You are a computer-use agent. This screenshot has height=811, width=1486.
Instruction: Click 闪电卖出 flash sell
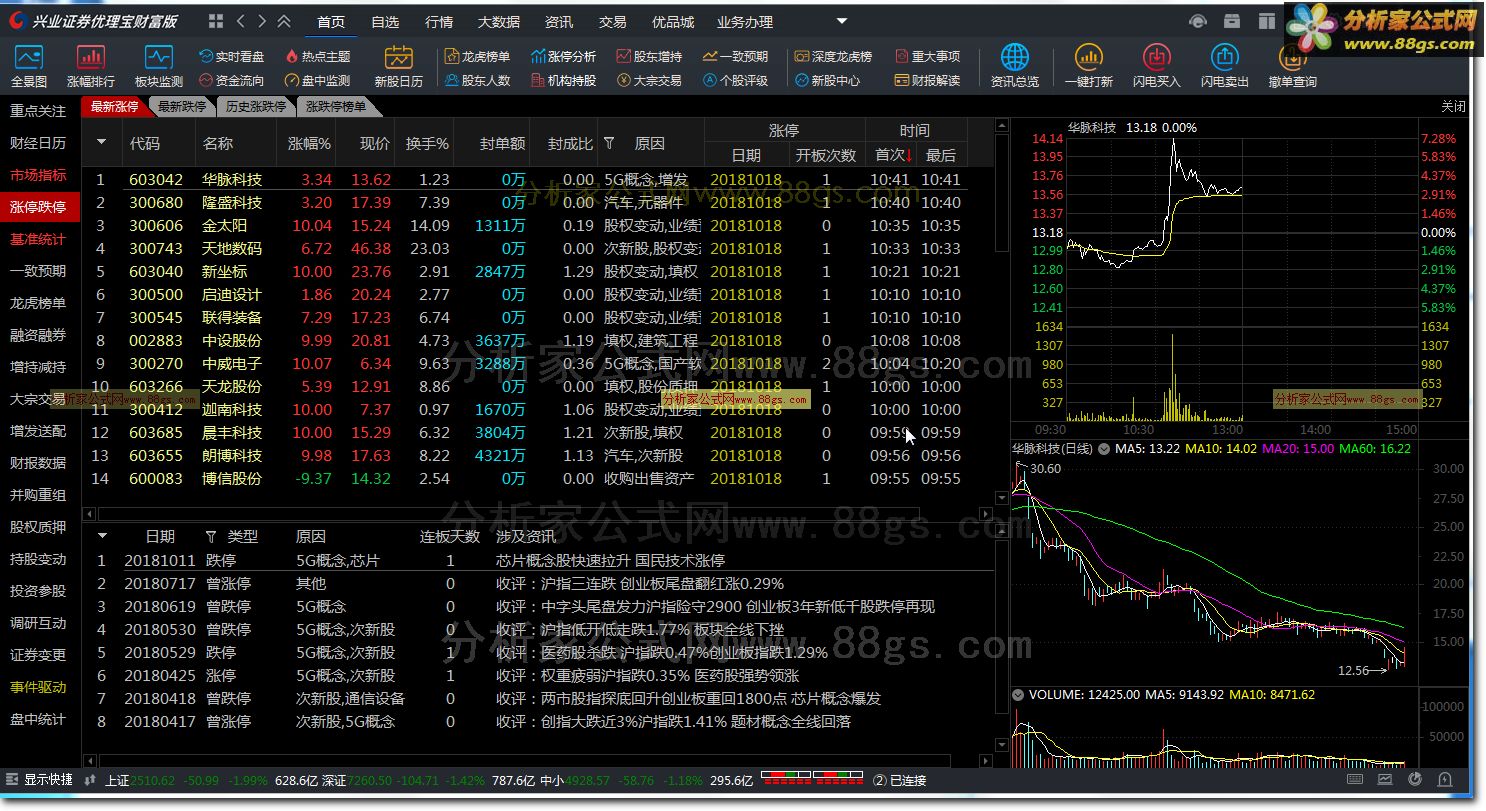1225,66
